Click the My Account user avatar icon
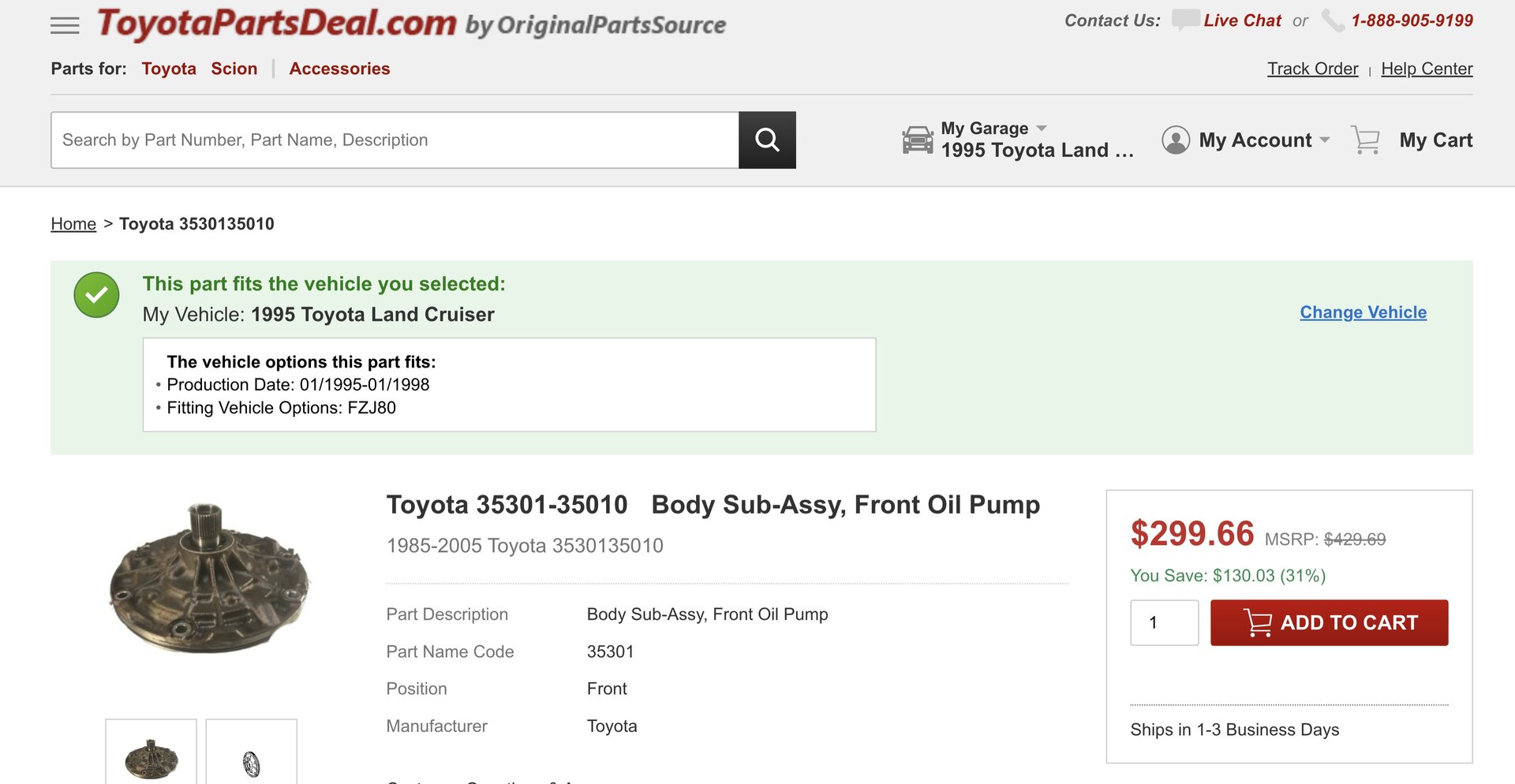 [1175, 140]
